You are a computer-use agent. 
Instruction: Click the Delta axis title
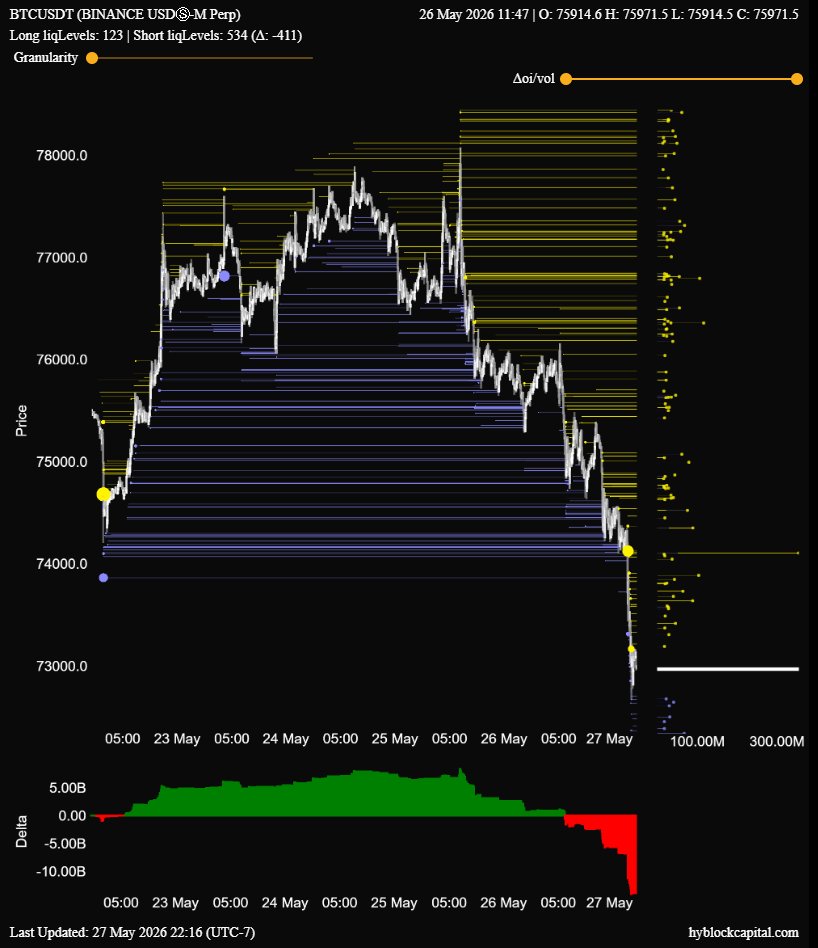coord(21,831)
